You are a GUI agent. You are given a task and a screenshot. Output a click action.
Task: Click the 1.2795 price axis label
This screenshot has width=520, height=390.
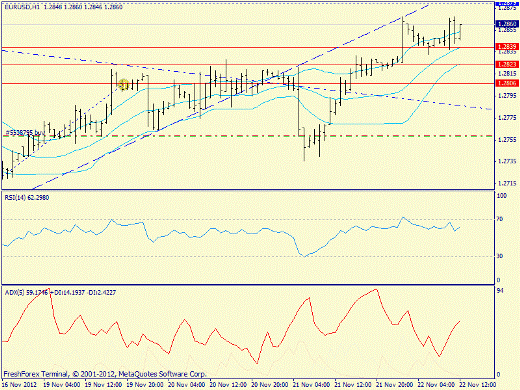(x=507, y=96)
